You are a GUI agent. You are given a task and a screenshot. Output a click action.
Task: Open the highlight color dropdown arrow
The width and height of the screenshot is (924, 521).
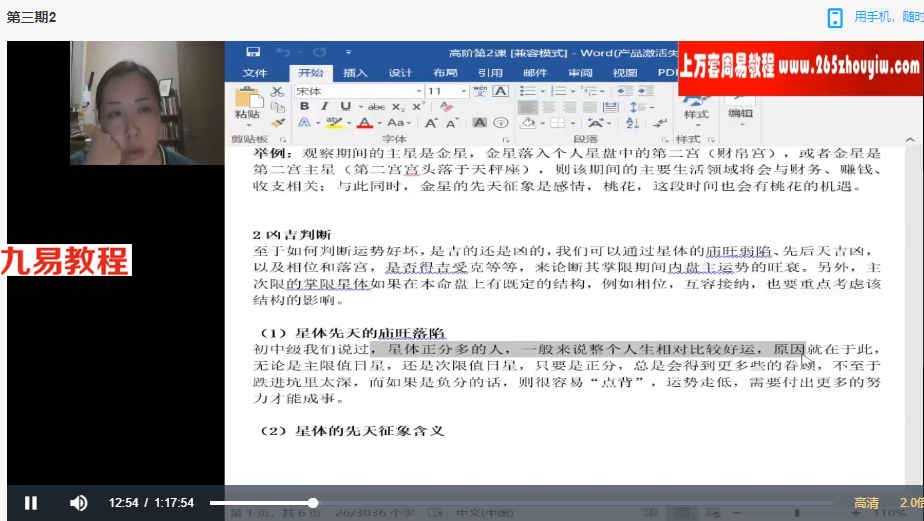[349, 123]
